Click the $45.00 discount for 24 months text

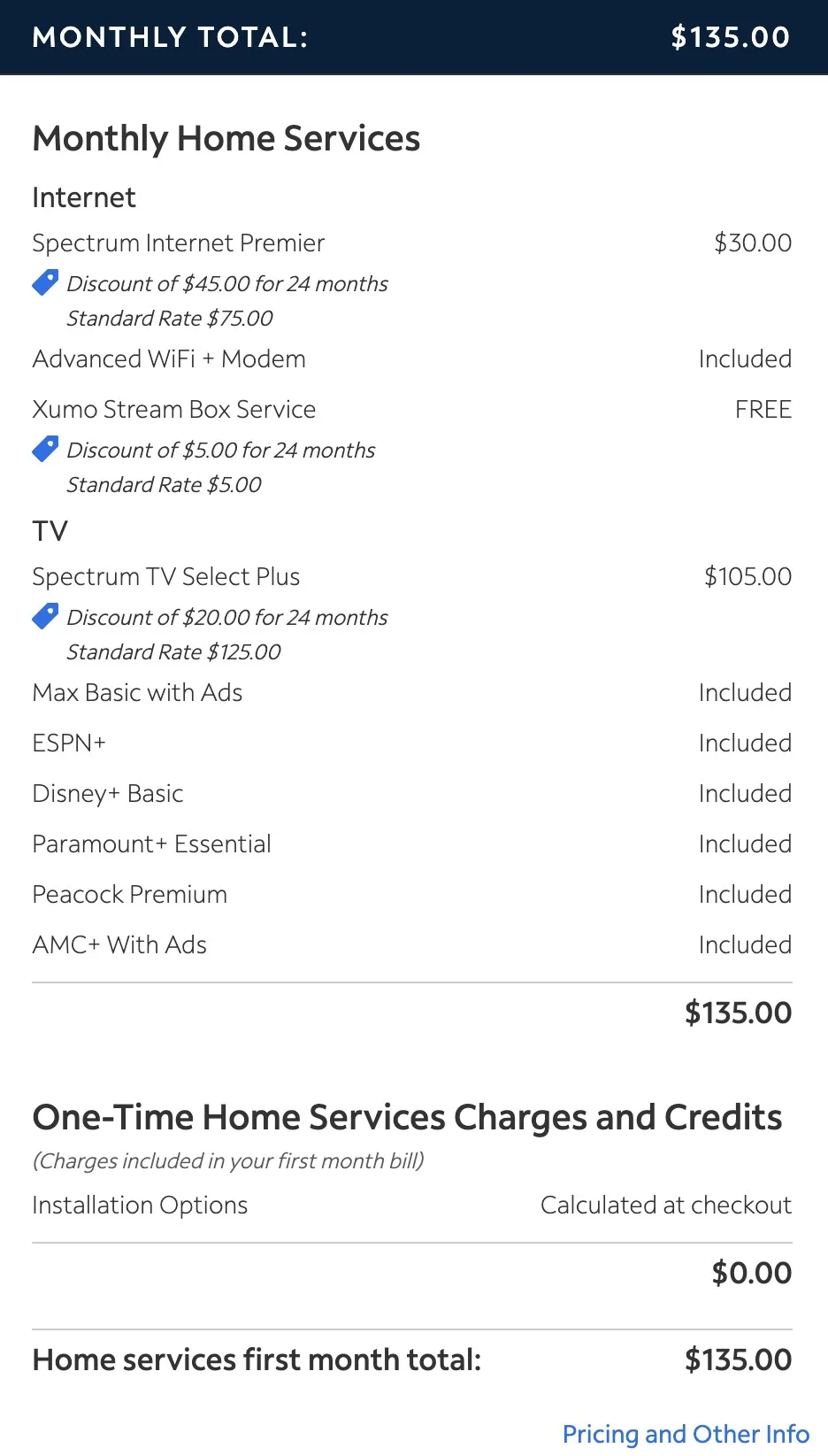(227, 283)
